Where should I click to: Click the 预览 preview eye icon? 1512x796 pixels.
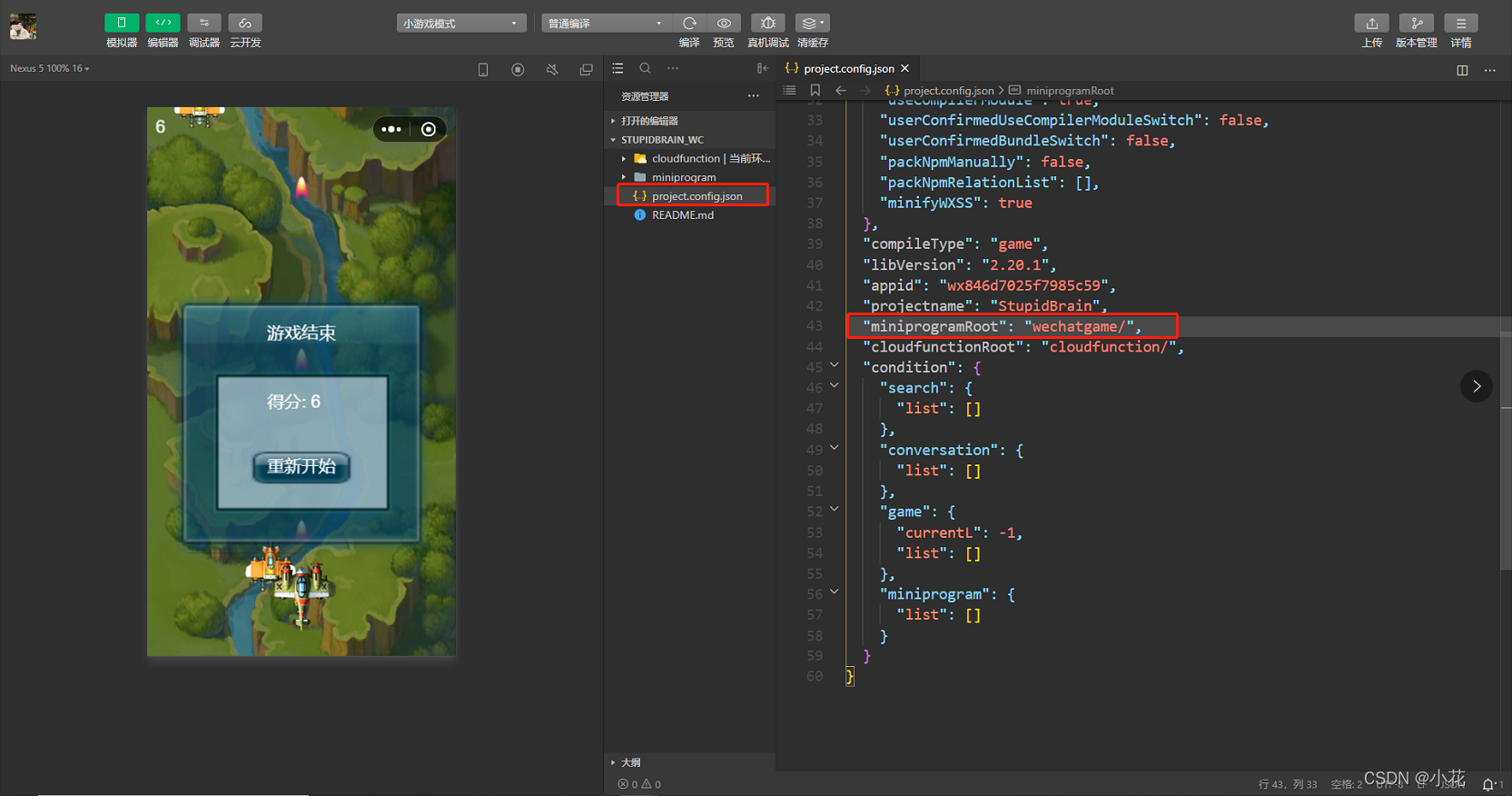click(x=724, y=23)
